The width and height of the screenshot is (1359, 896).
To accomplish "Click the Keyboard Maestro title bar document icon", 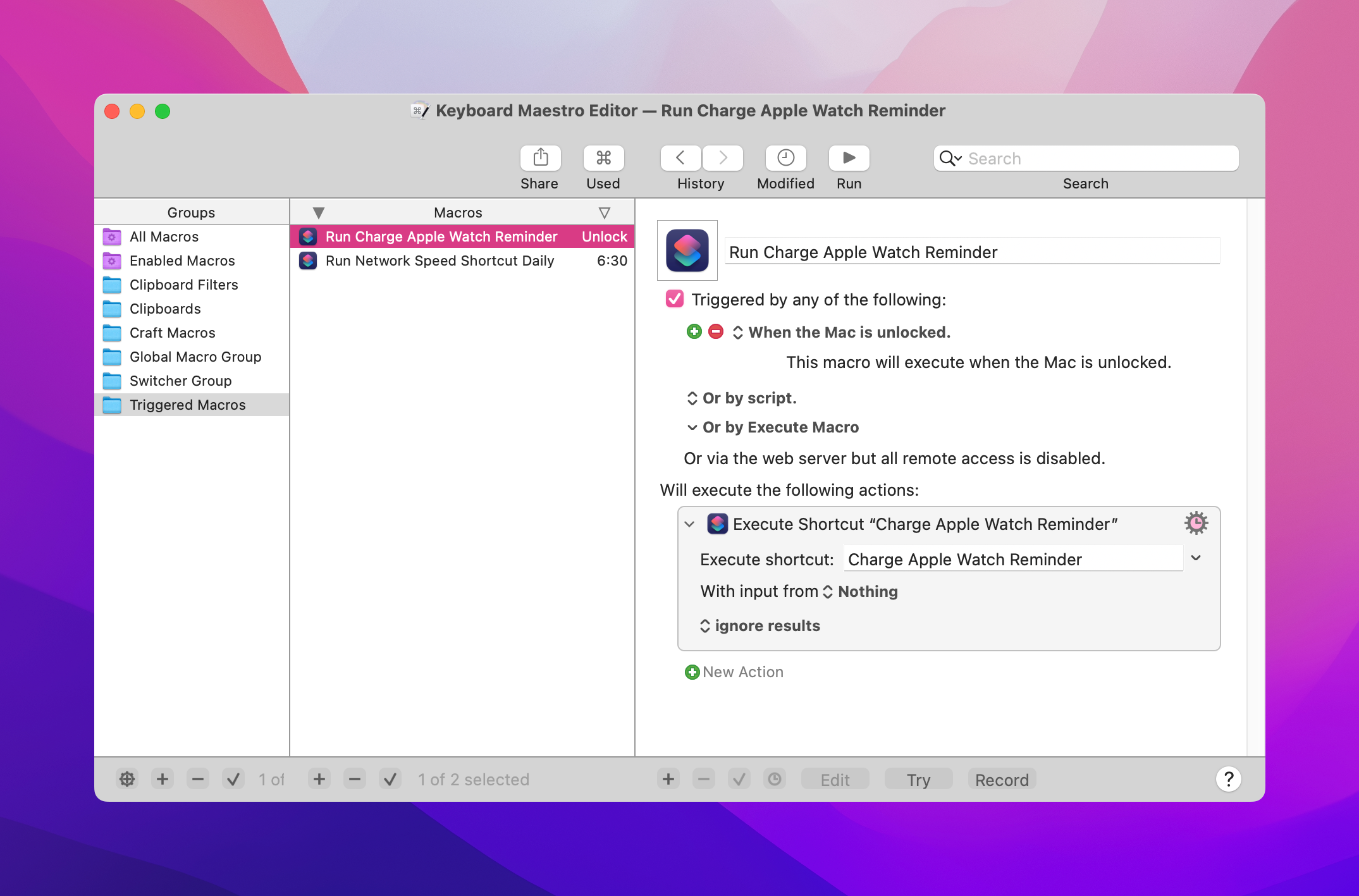I will (420, 111).
